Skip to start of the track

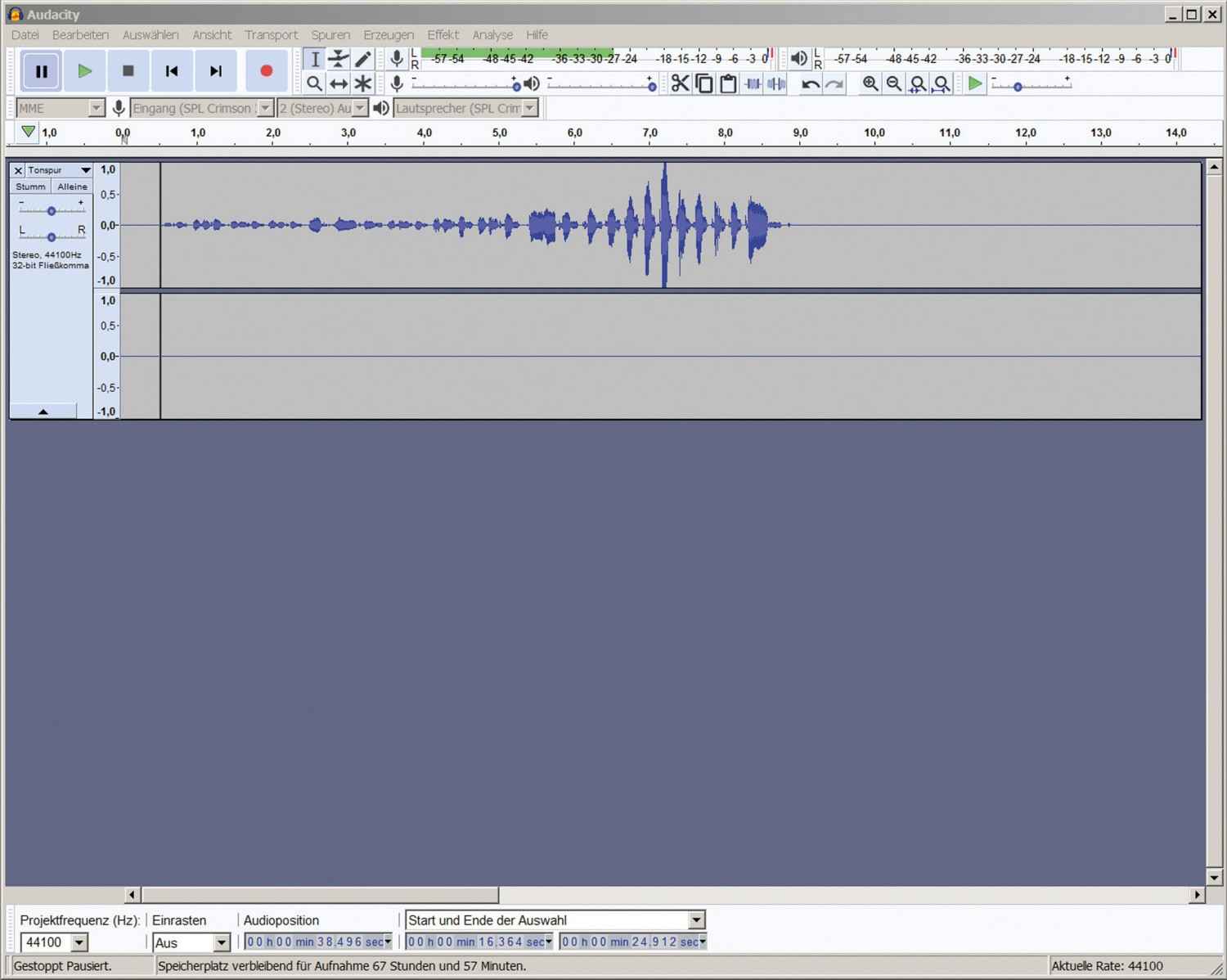(x=172, y=71)
